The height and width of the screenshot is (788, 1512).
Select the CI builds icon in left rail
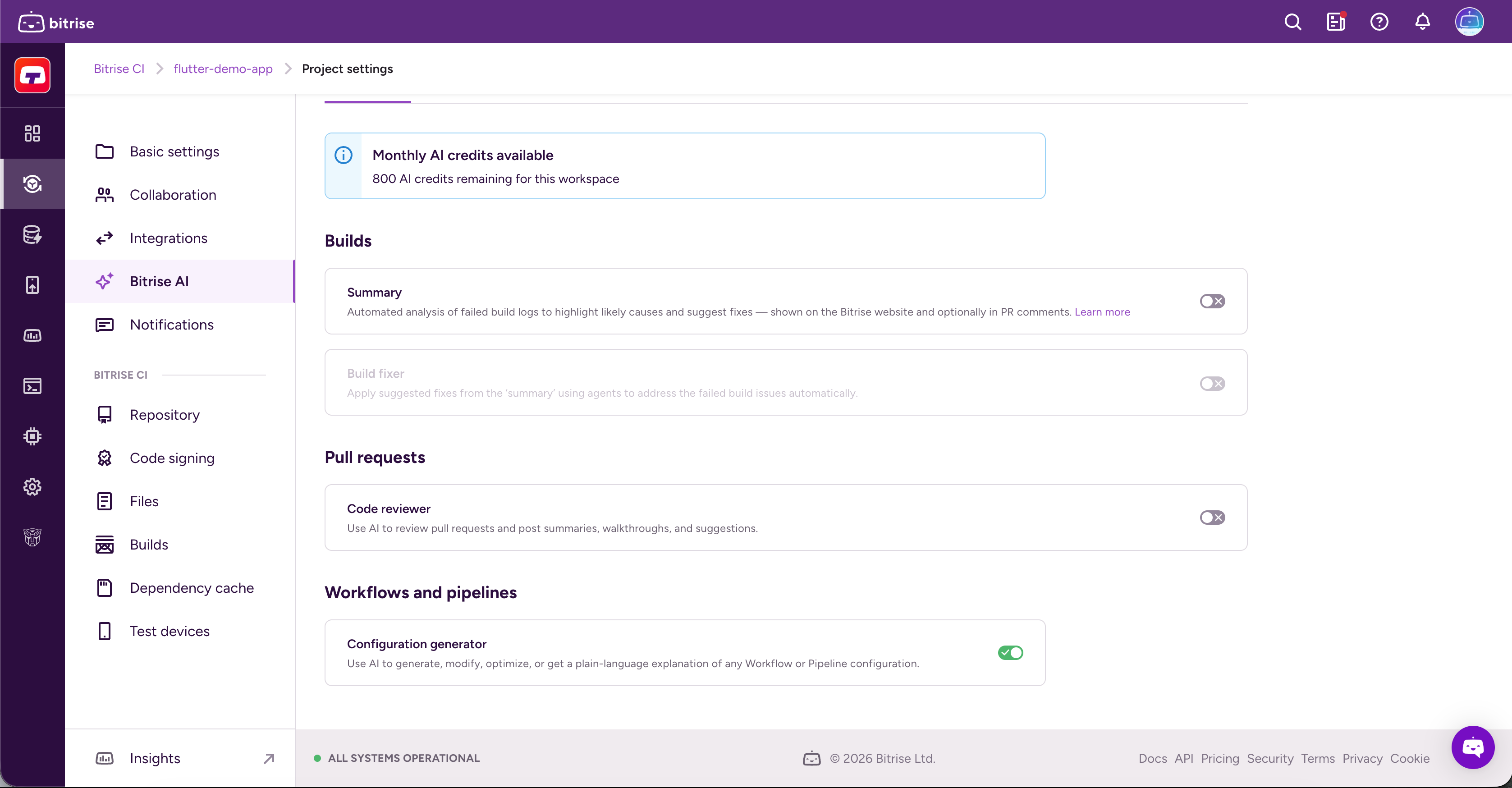(x=32, y=183)
